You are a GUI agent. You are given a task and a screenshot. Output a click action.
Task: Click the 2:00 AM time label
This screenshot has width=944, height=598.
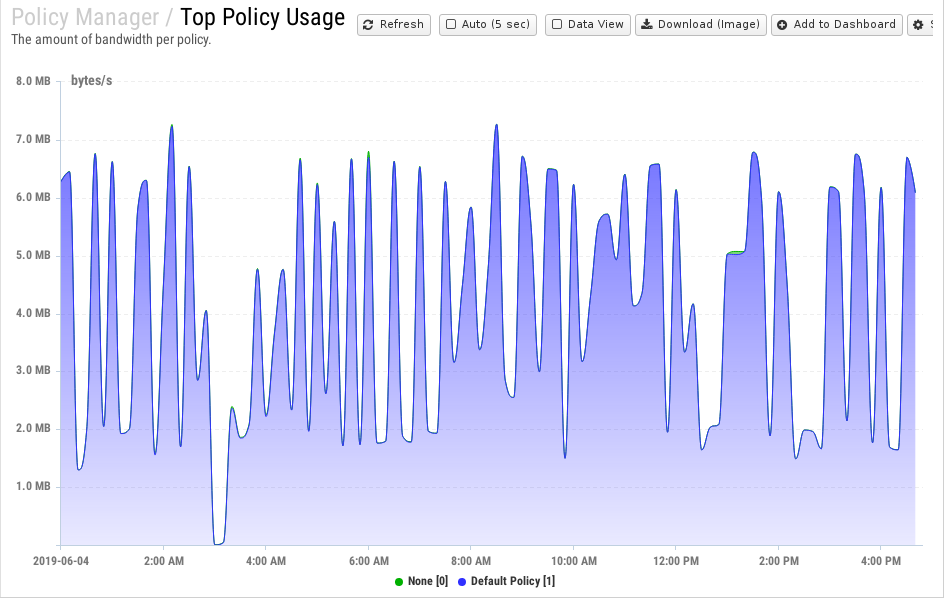click(x=164, y=561)
